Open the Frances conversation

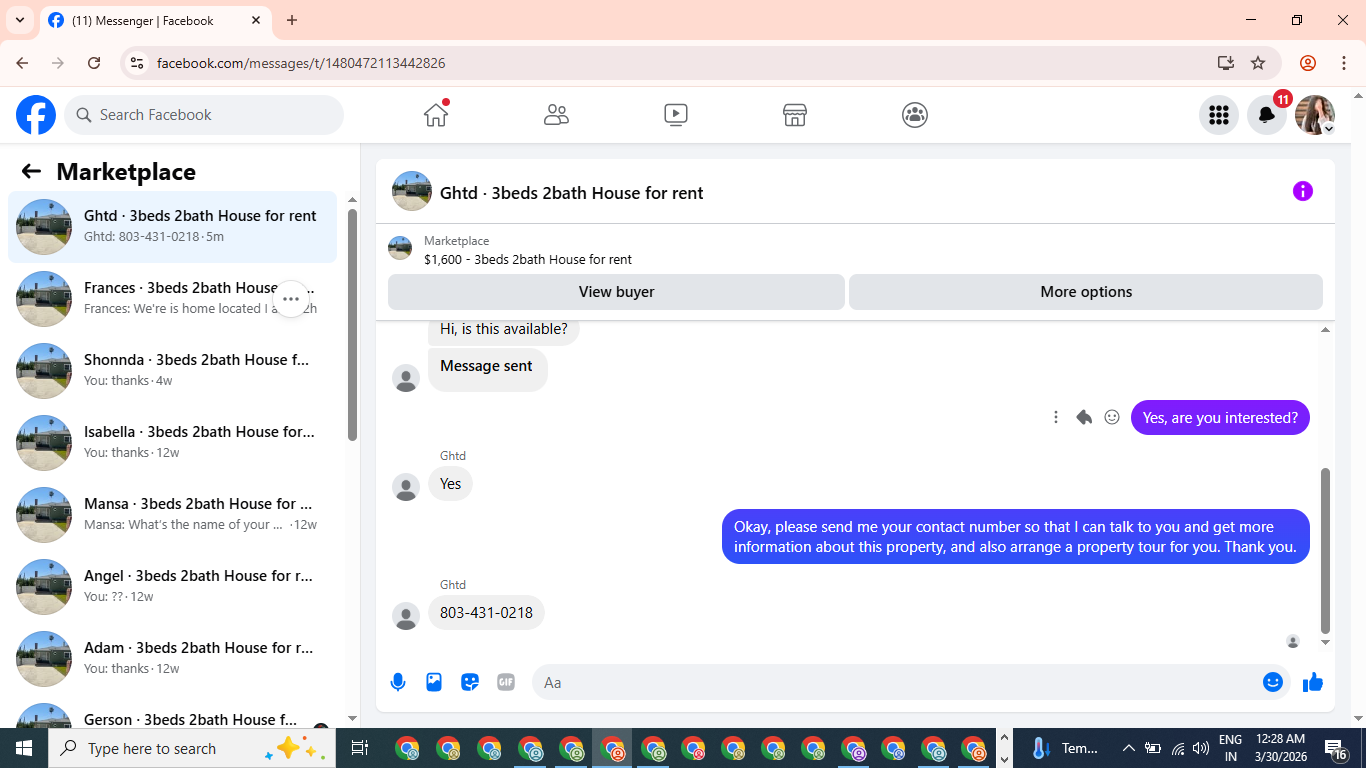tap(172, 299)
